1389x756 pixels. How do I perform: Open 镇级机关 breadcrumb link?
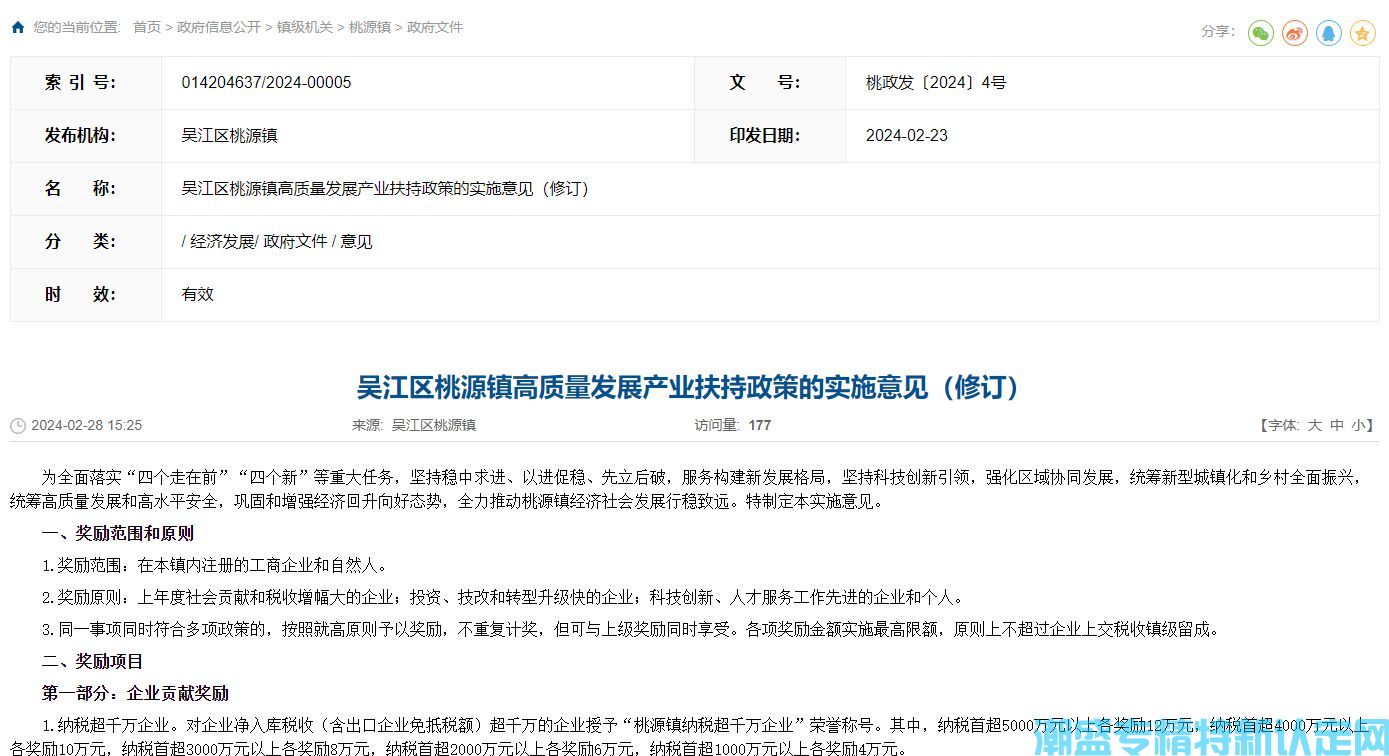[305, 27]
